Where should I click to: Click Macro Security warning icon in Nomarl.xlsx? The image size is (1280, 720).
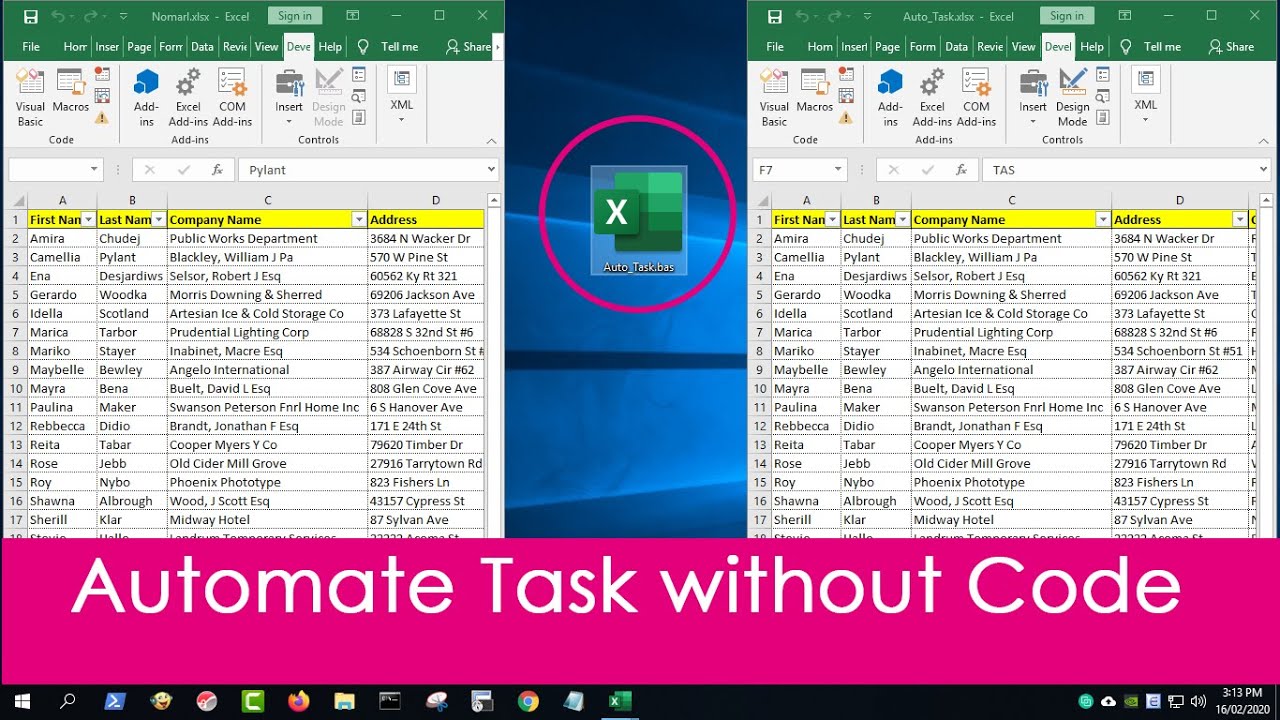(x=102, y=118)
